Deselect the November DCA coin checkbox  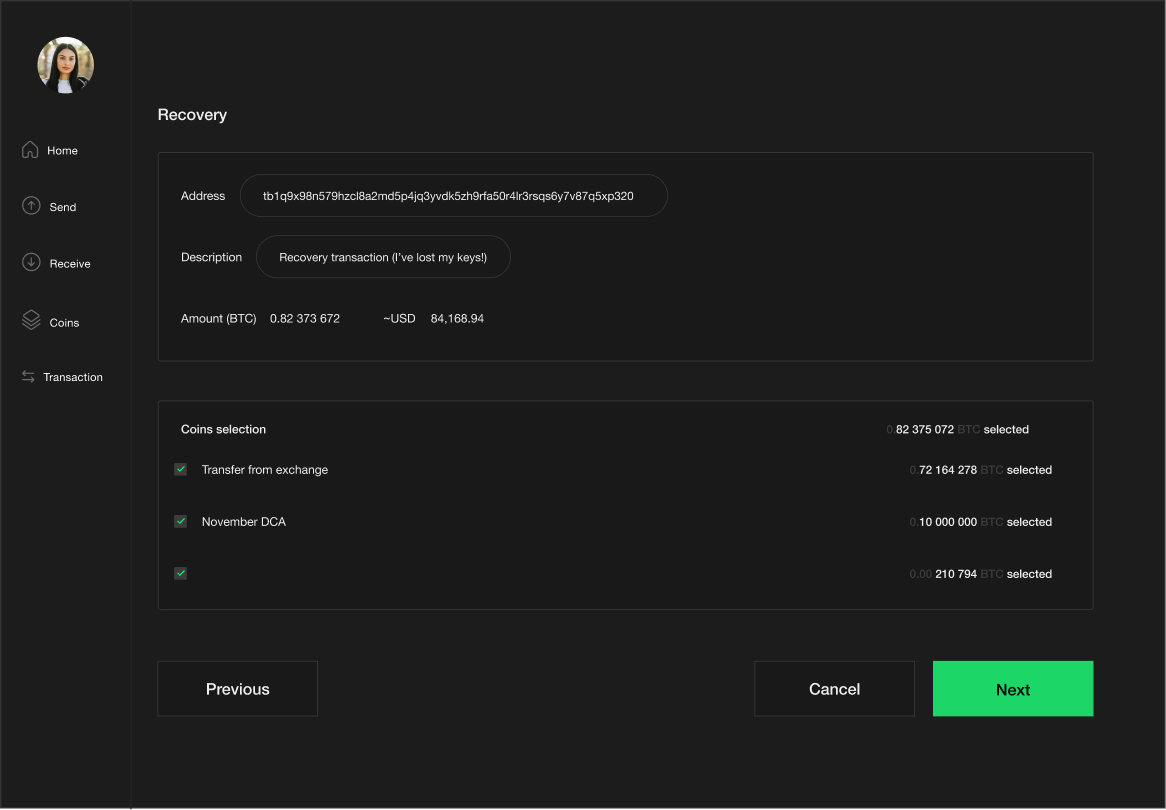click(x=181, y=521)
